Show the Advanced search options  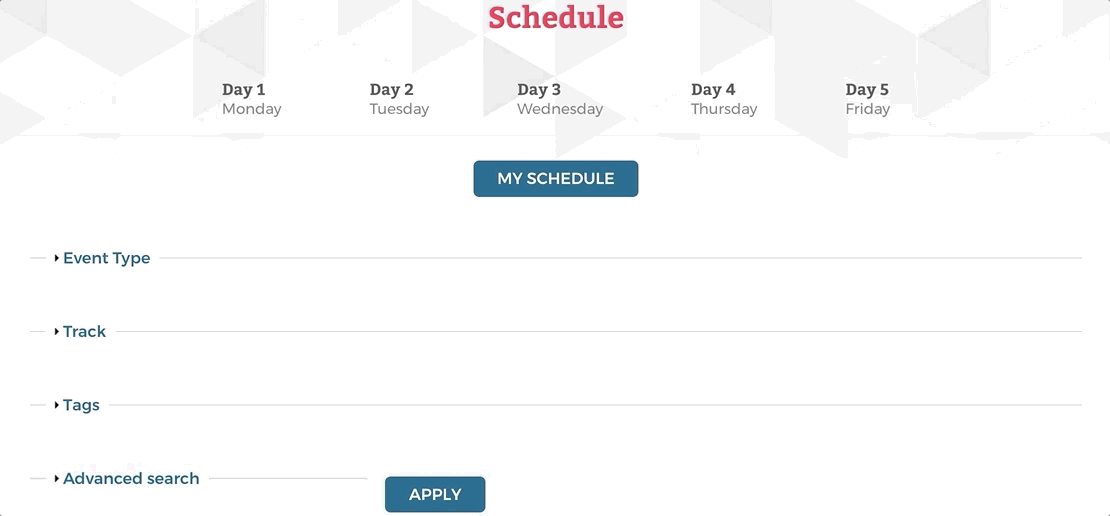coord(131,478)
